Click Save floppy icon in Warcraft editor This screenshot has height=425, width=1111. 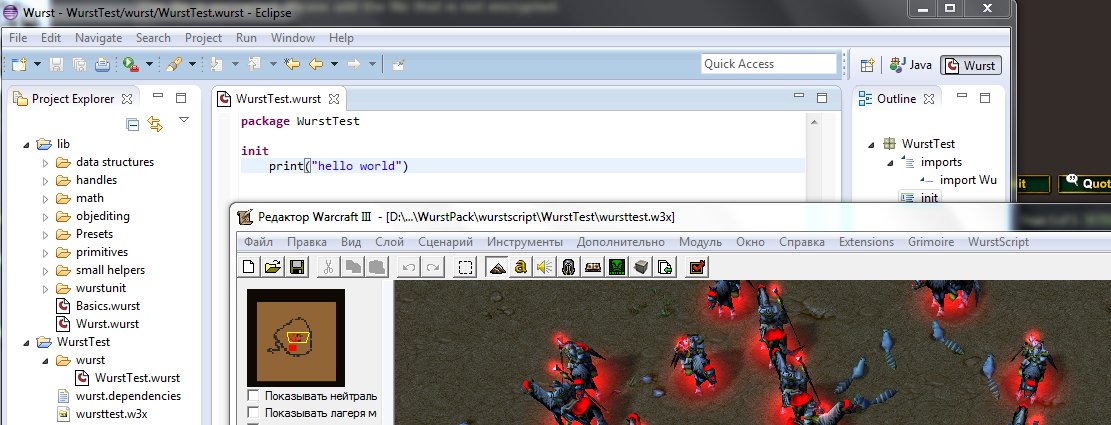(297, 267)
